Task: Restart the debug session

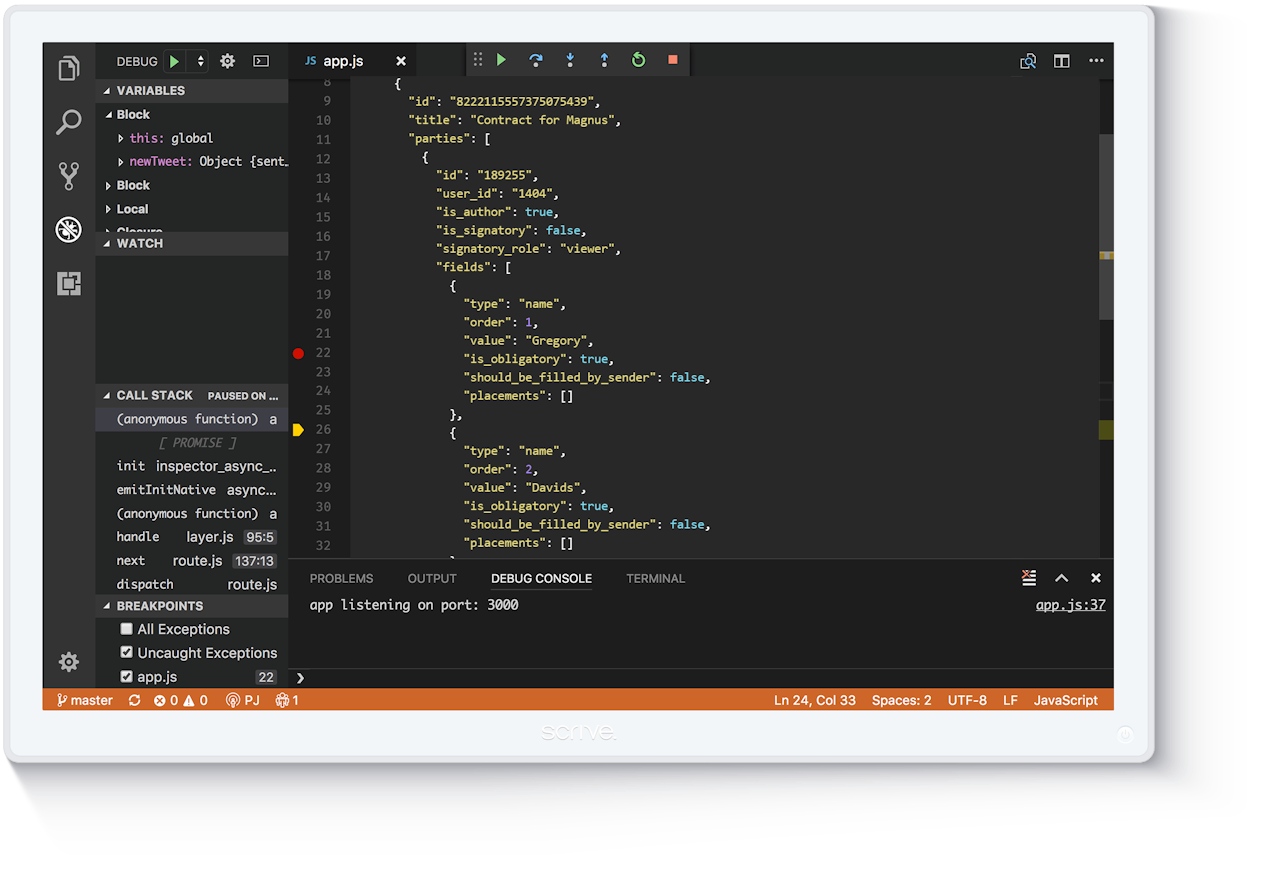Action: pyautogui.click(x=638, y=60)
